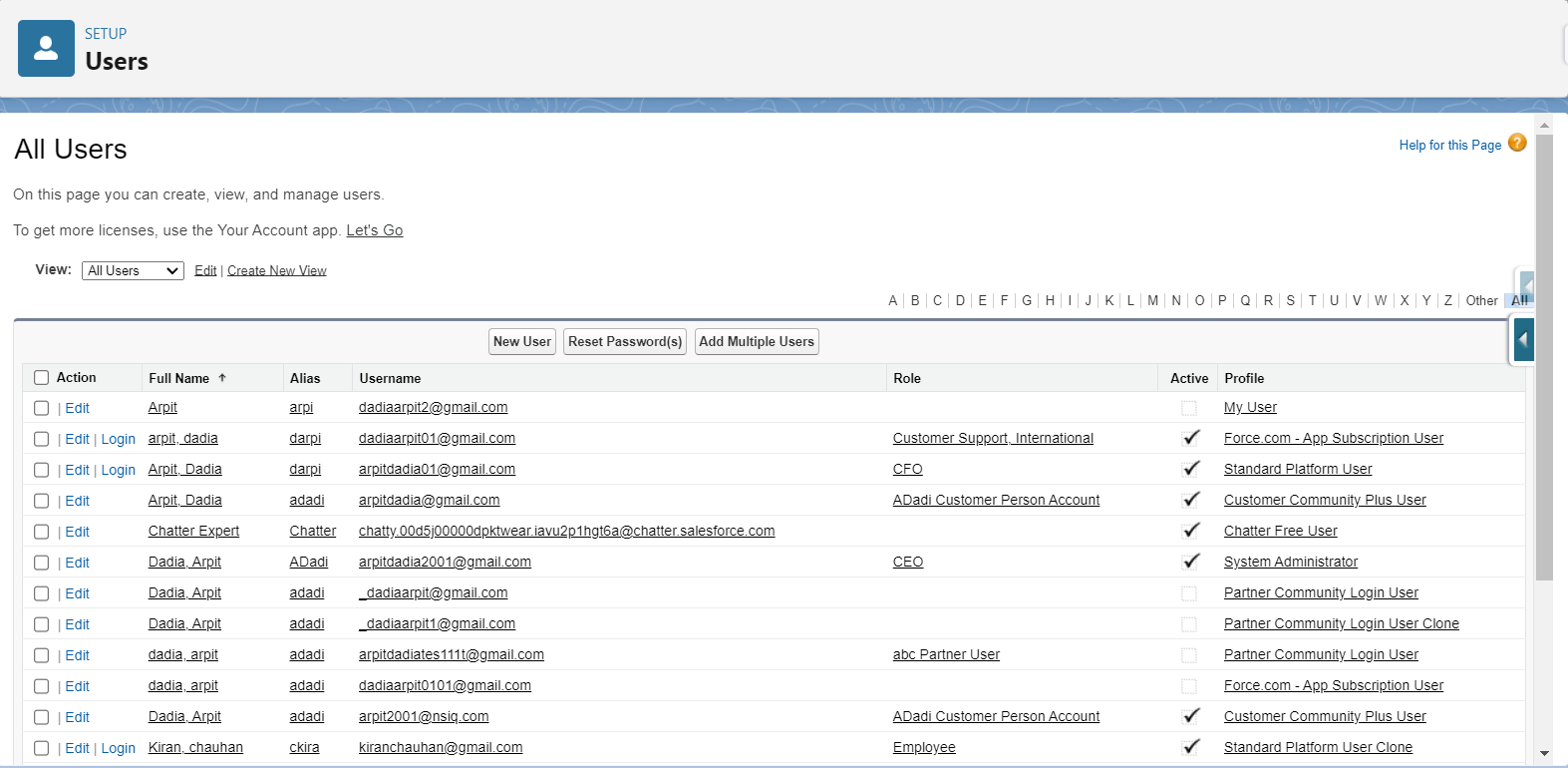
Task: Click the orange help question mark icon
Action: 1516,143
